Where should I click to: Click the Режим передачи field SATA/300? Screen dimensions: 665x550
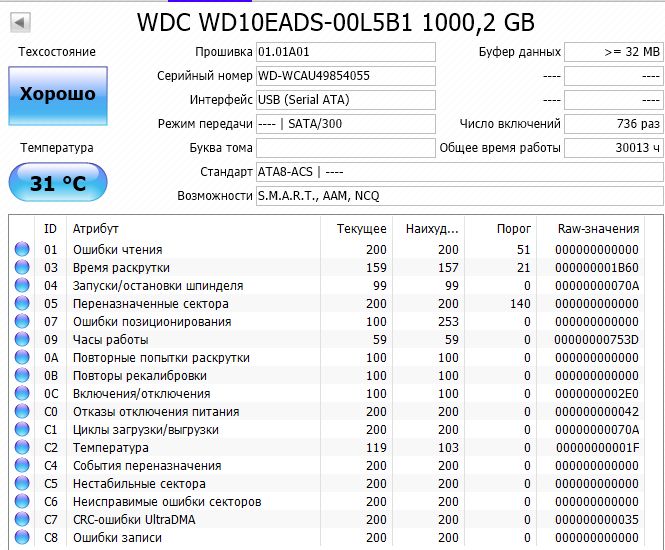[x=346, y=124]
